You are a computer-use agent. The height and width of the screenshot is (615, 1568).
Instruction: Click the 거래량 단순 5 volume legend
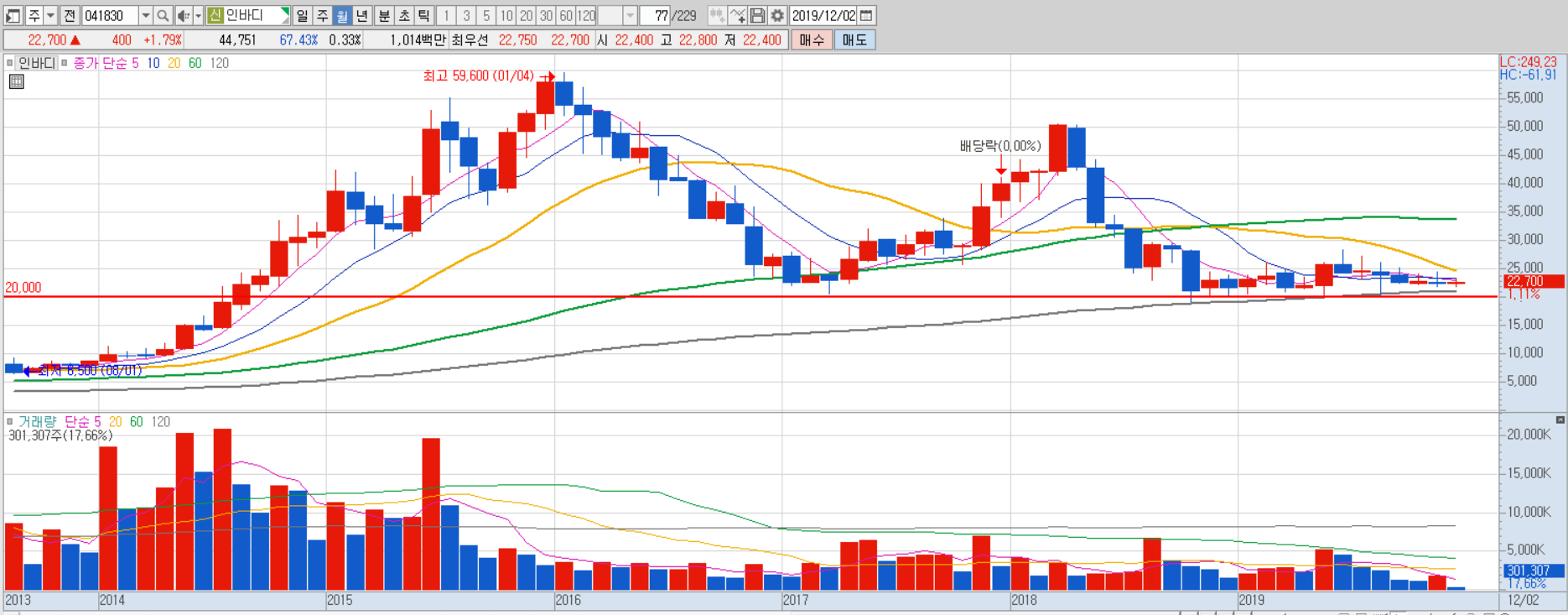point(60,421)
